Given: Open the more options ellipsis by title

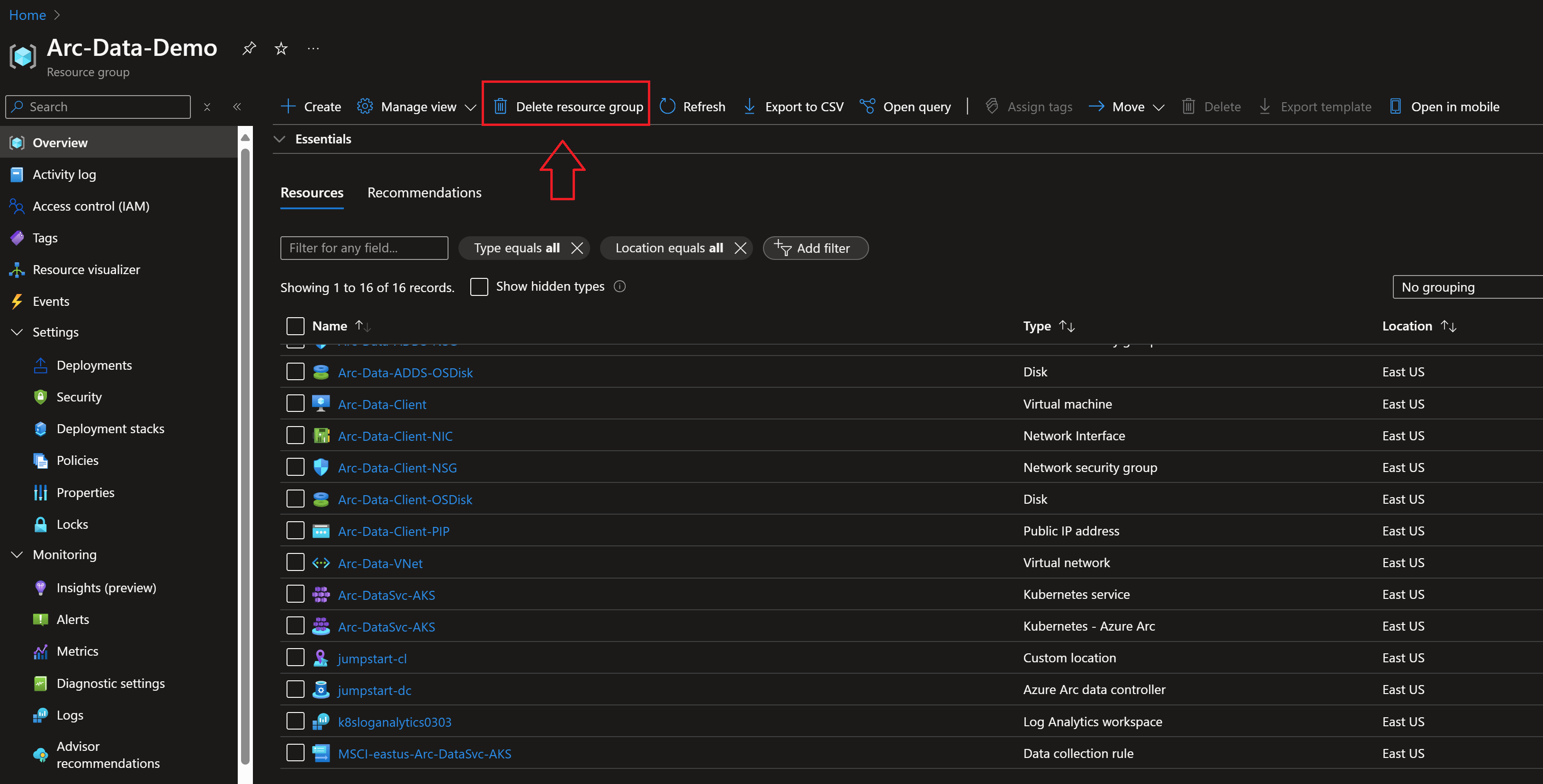Looking at the screenshot, I should [313, 48].
